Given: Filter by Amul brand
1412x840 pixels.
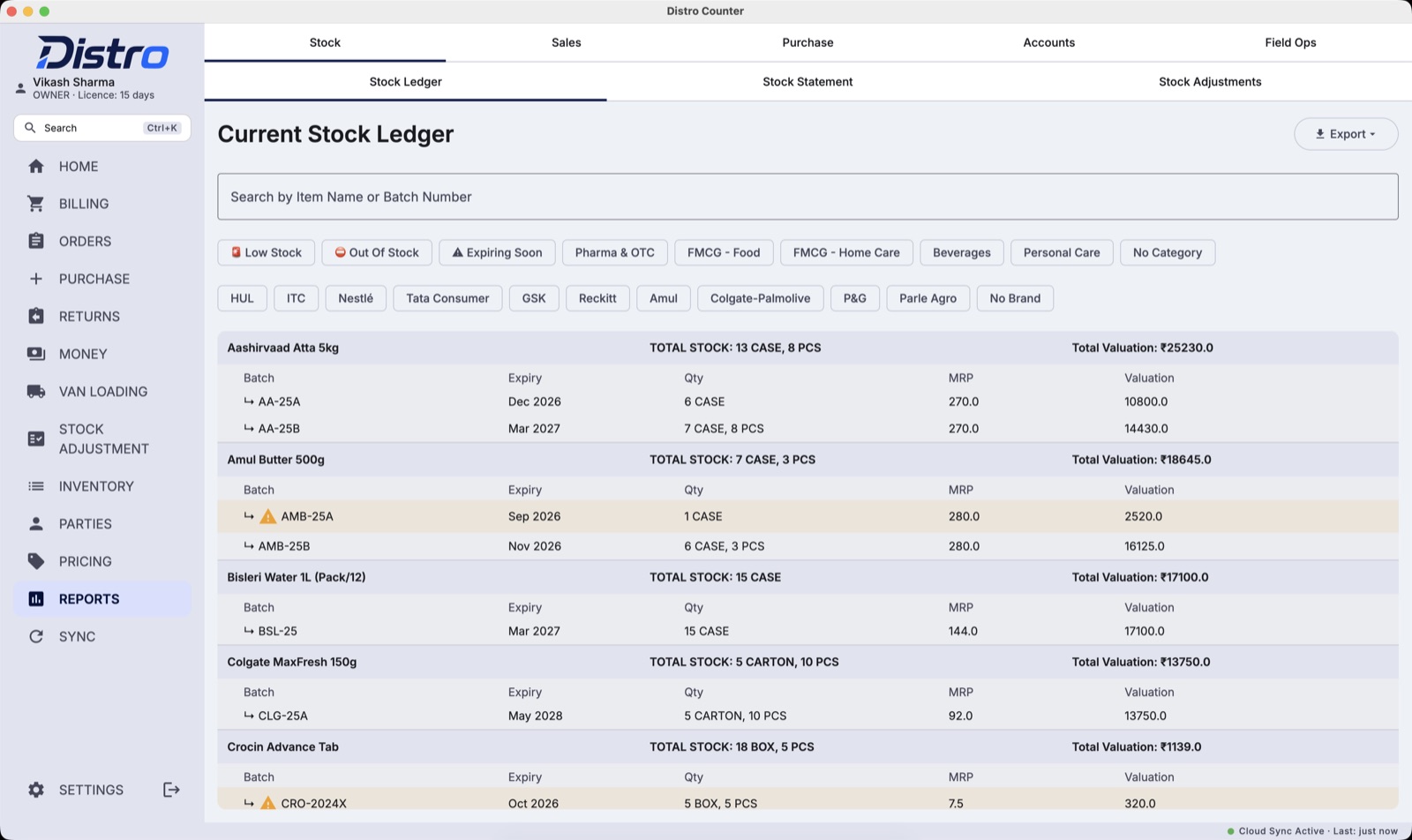Looking at the screenshot, I should tap(664, 298).
